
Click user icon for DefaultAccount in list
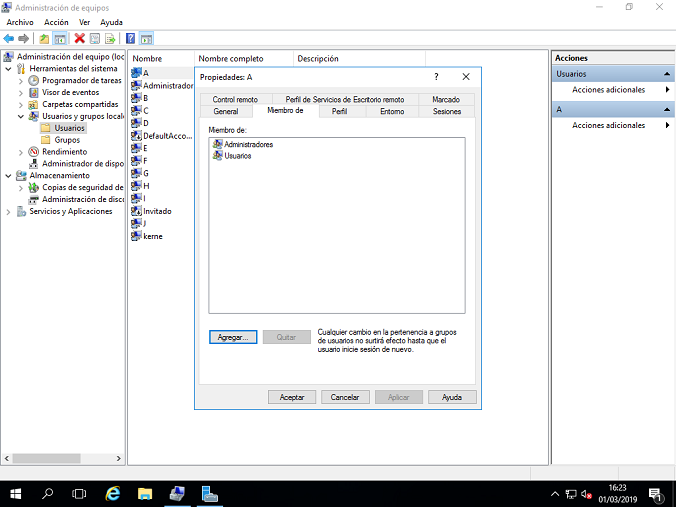pyautogui.click(x=136, y=136)
